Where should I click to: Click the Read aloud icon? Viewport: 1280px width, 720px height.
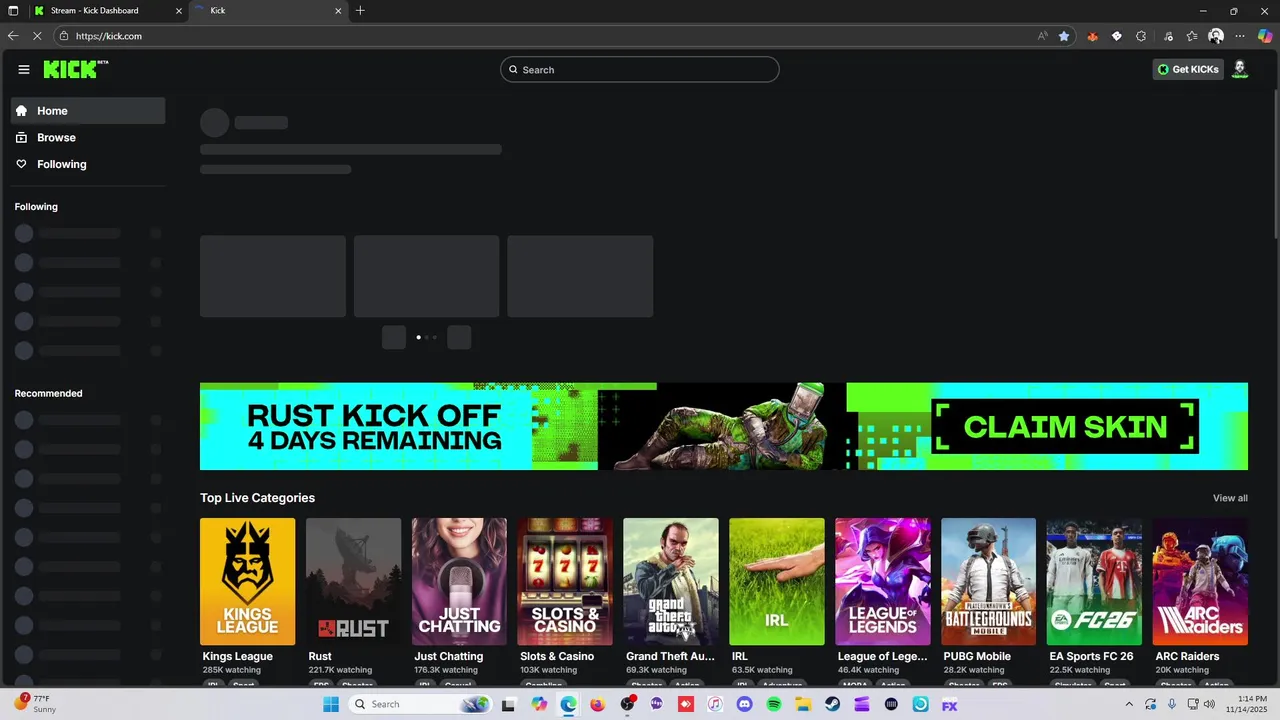click(1042, 36)
